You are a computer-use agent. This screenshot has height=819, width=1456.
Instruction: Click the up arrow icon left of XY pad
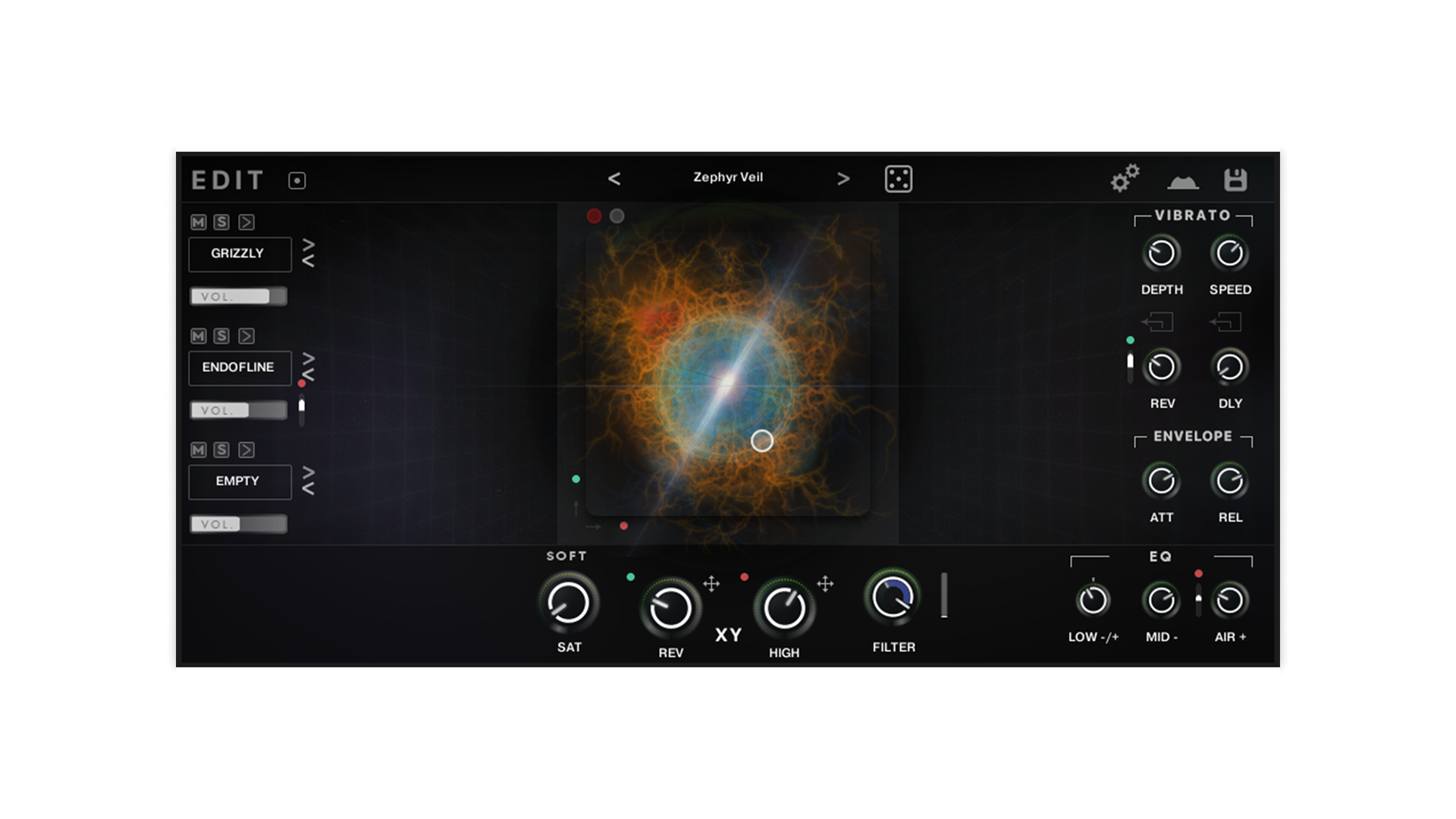pyautogui.click(x=576, y=507)
